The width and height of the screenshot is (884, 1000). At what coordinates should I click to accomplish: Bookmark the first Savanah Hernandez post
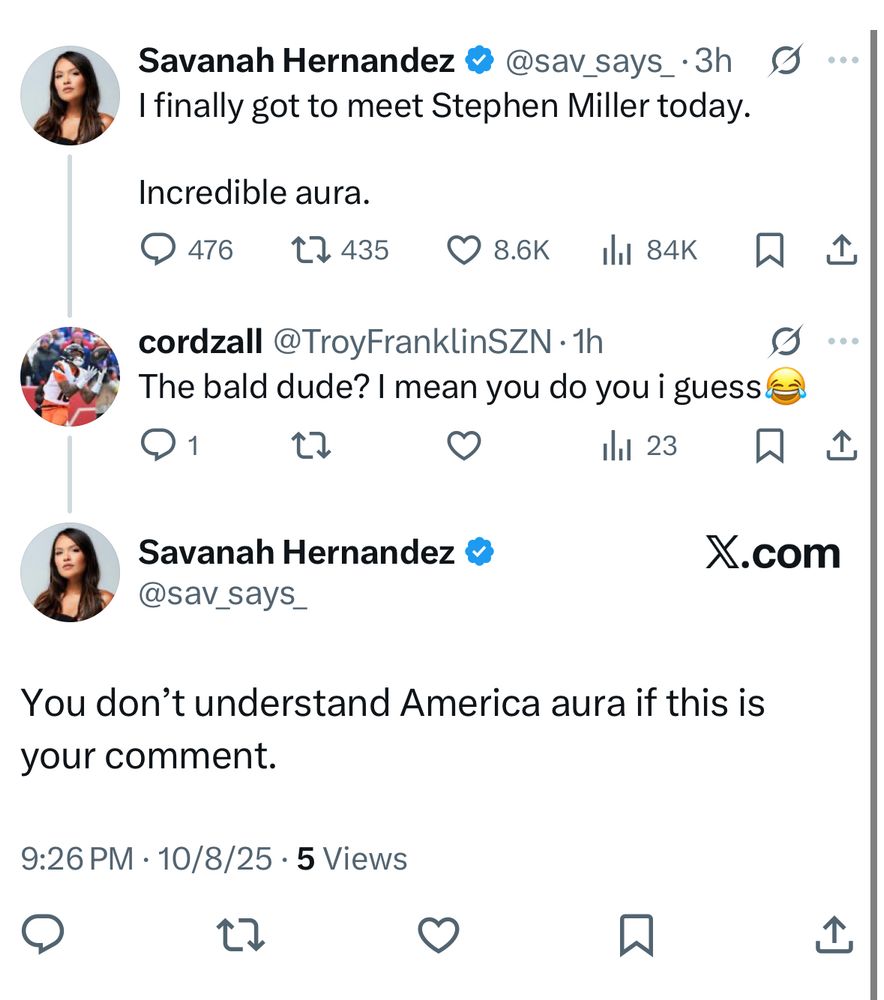coord(768,250)
